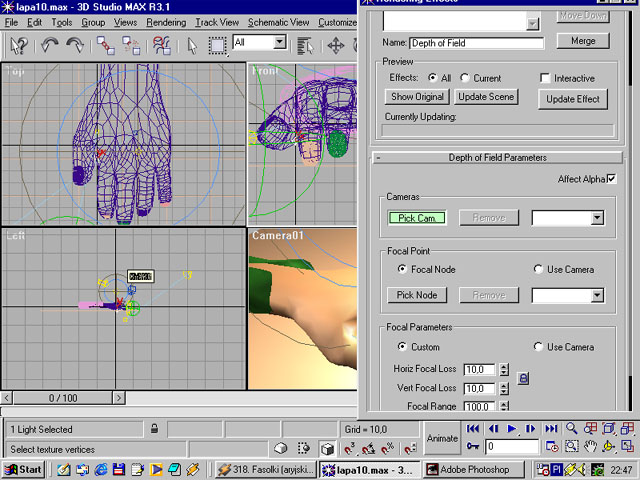Viewport: 640px width, 480px height.
Task: Go to the end frame
Action: pos(551,429)
